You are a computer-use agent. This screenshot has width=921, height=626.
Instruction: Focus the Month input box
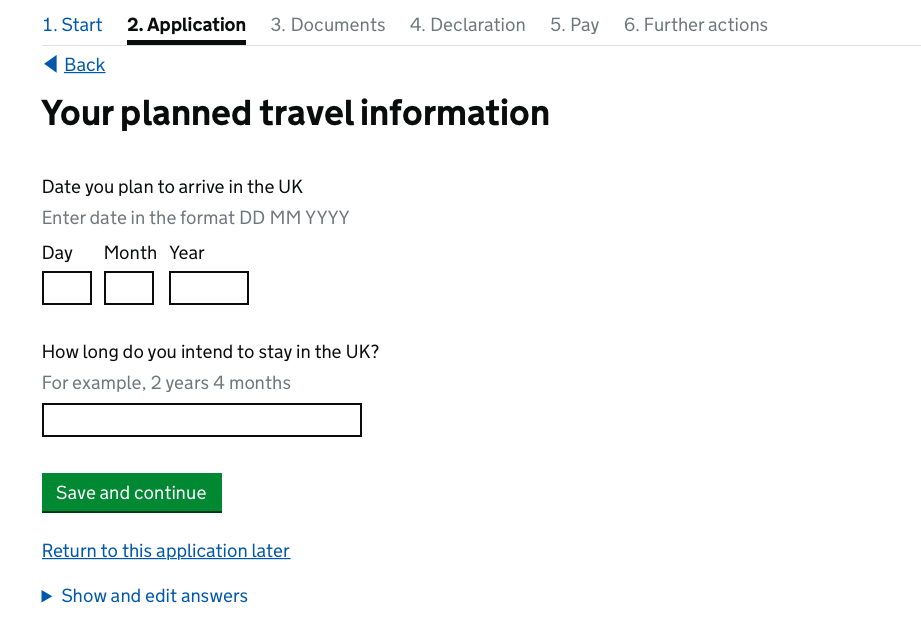click(x=129, y=288)
